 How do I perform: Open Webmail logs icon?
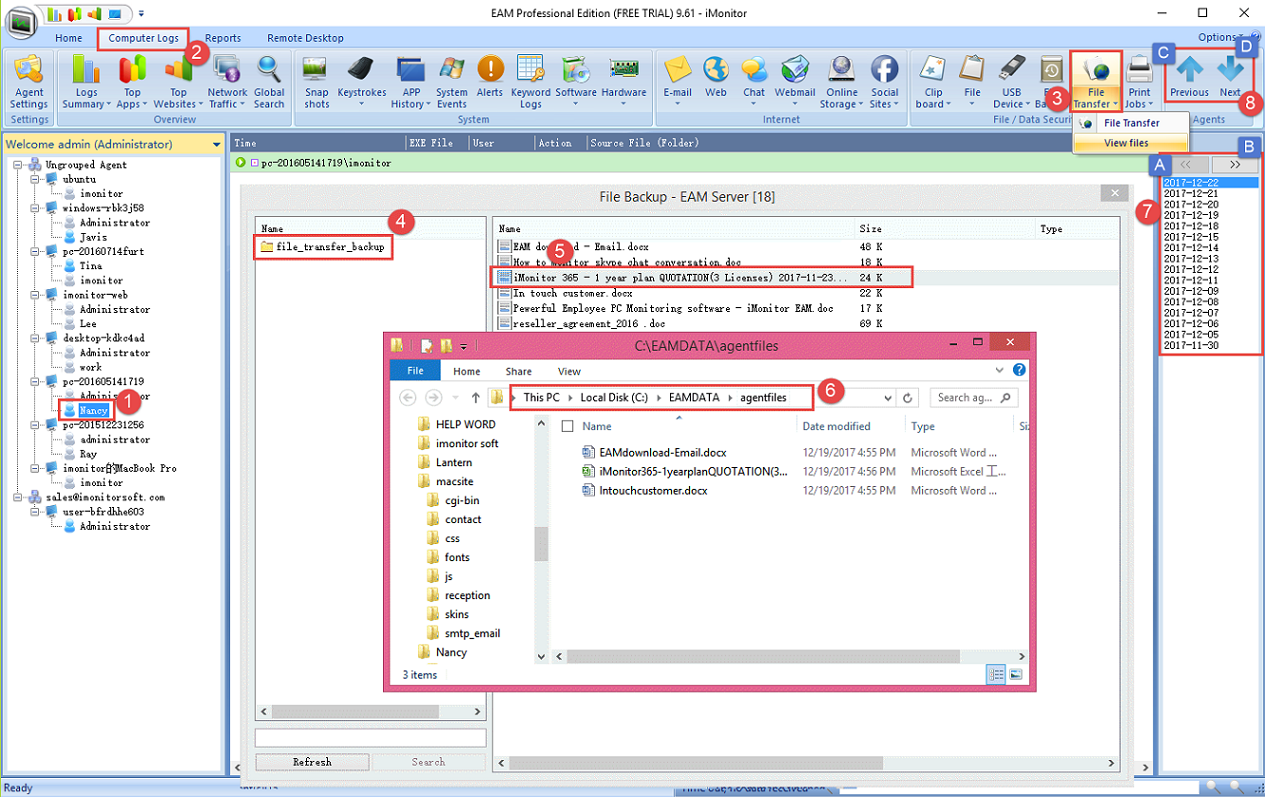(795, 82)
